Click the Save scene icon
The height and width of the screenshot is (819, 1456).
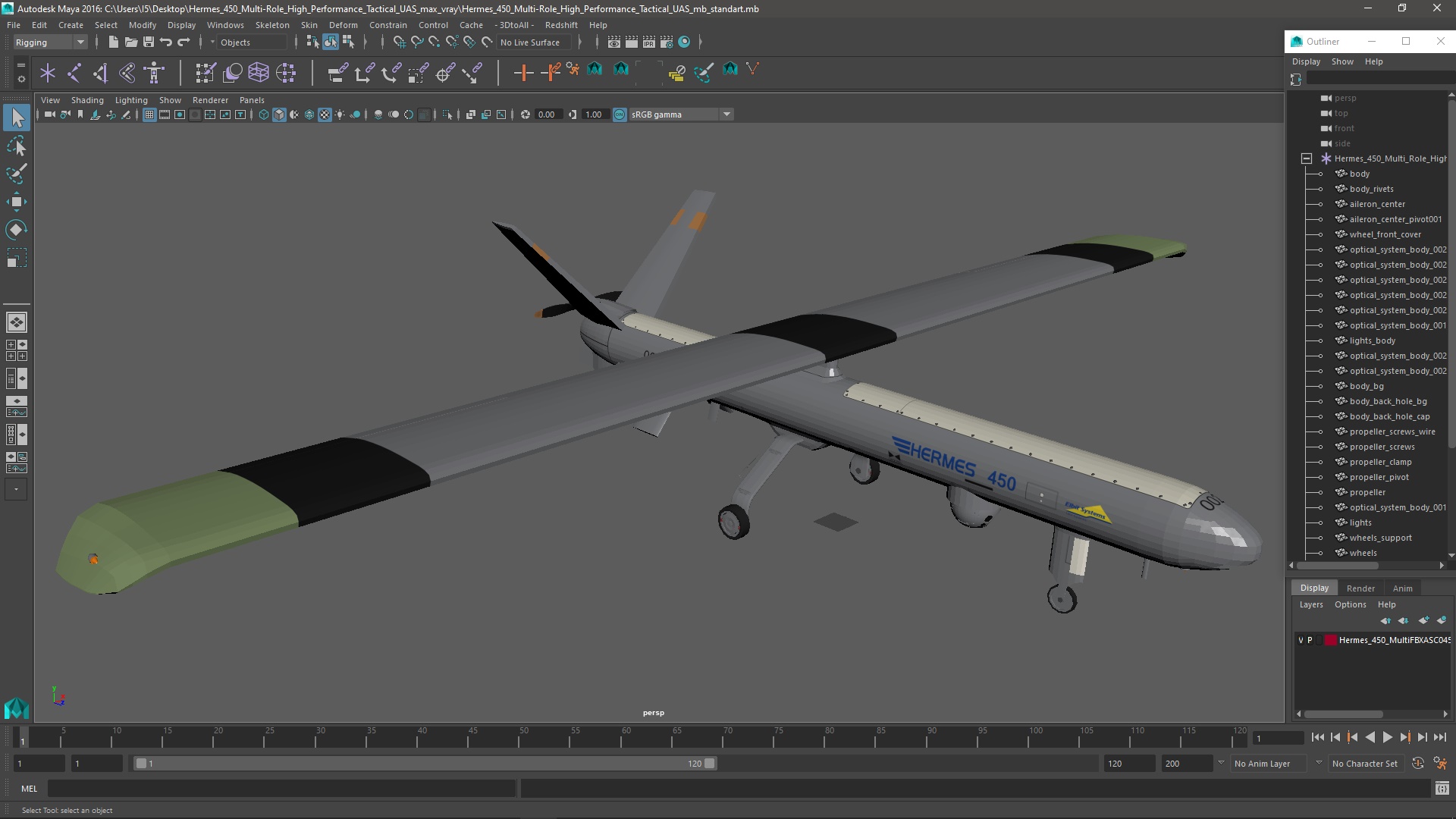149,42
